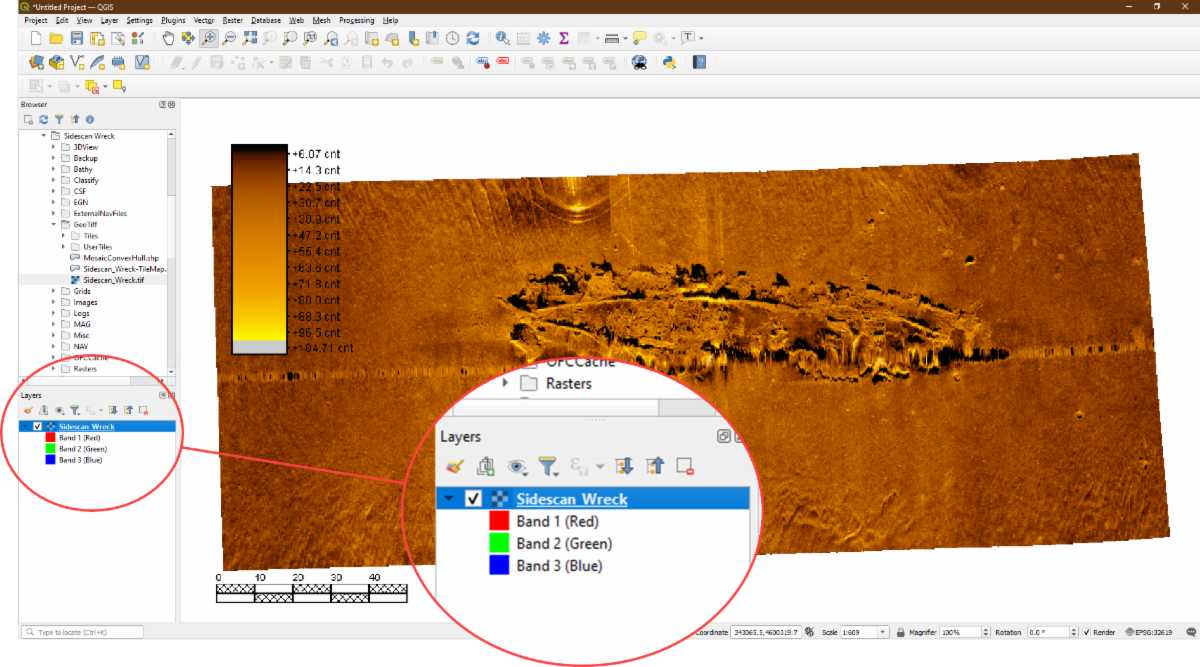Click the Filter Browser funnel icon
Screen dimensions: 1200x667
pos(59,119)
